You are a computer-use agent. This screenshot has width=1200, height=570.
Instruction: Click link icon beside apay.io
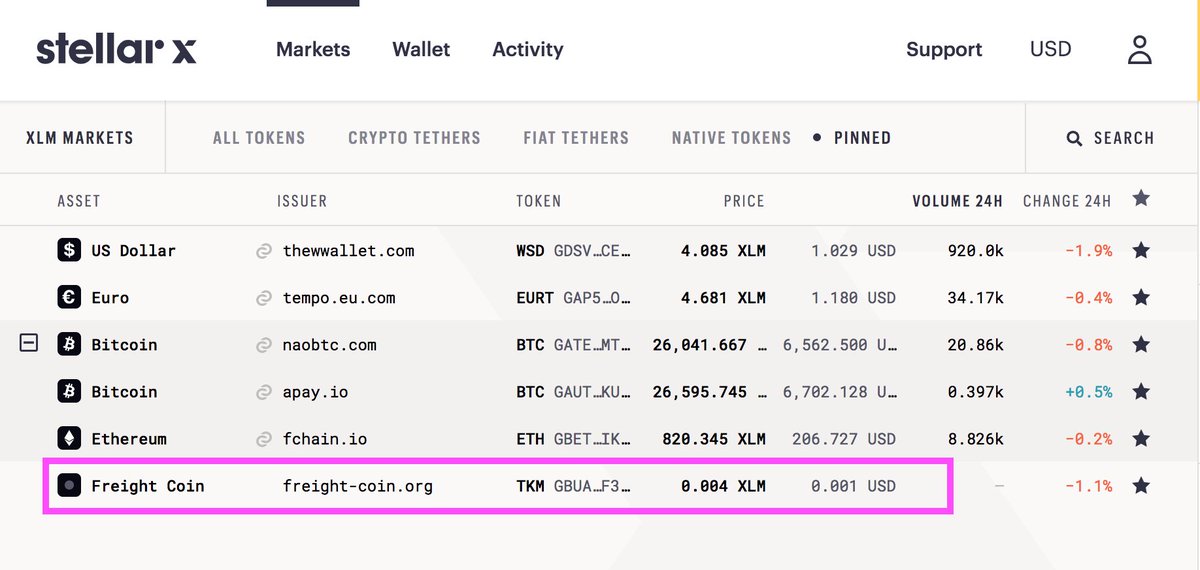tap(264, 392)
